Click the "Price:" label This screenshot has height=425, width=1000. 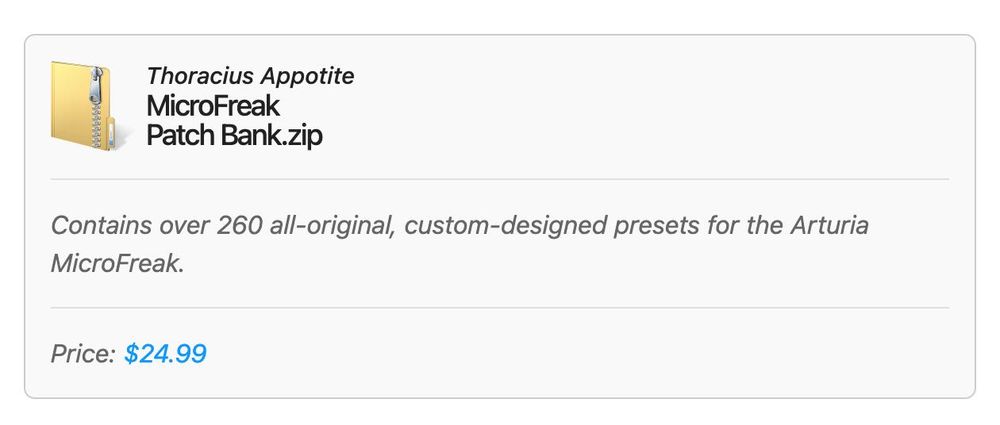[x=83, y=353]
